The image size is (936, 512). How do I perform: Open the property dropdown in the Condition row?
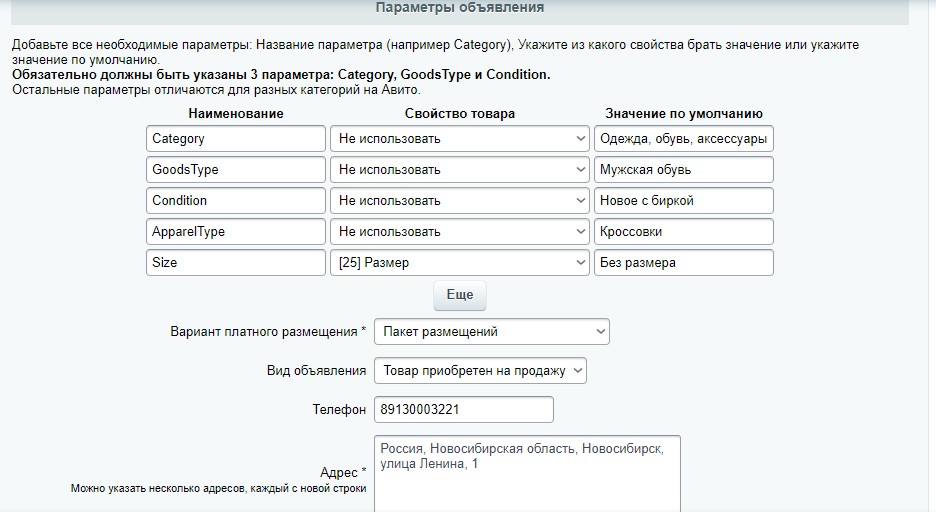(460, 201)
